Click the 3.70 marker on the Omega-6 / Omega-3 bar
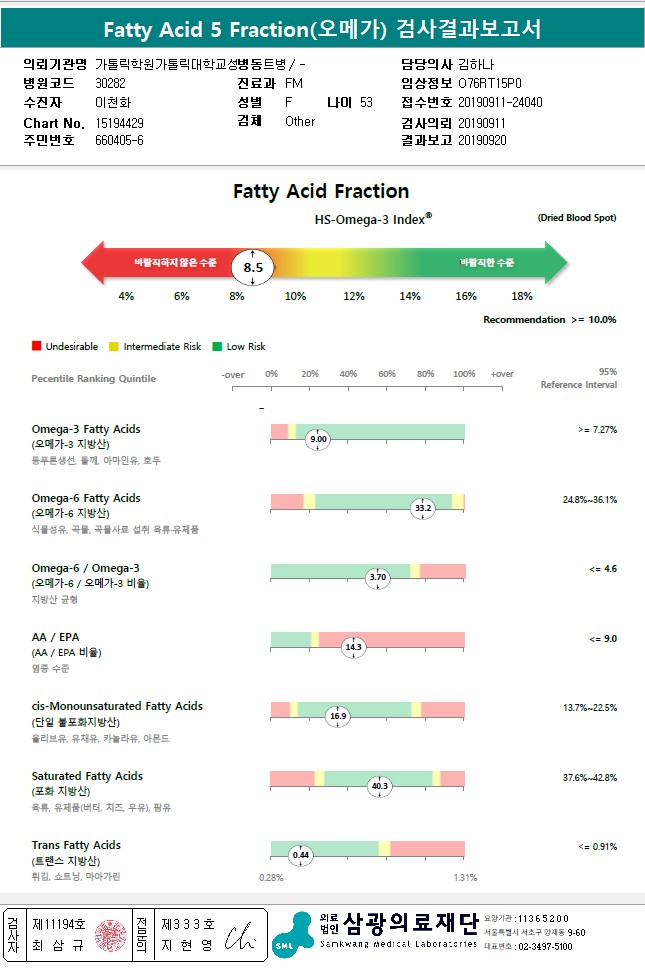 coord(377,577)
